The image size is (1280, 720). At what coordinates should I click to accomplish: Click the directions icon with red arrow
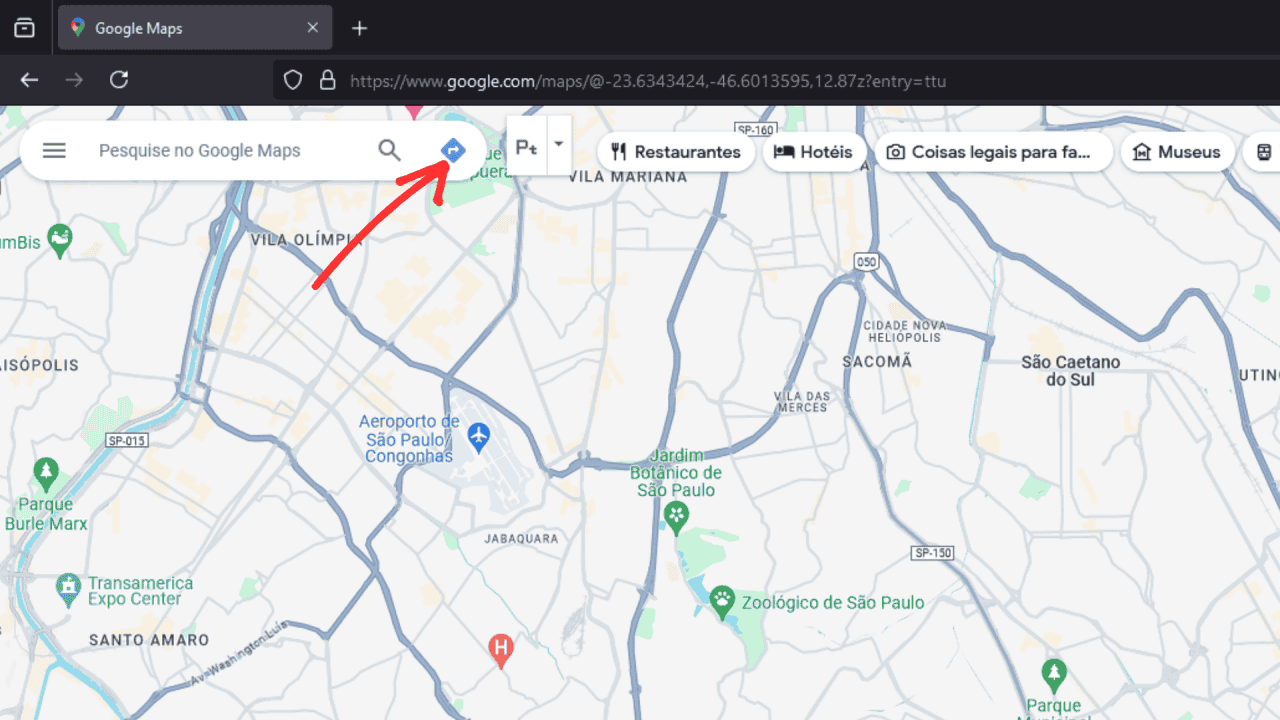(452, 150)
